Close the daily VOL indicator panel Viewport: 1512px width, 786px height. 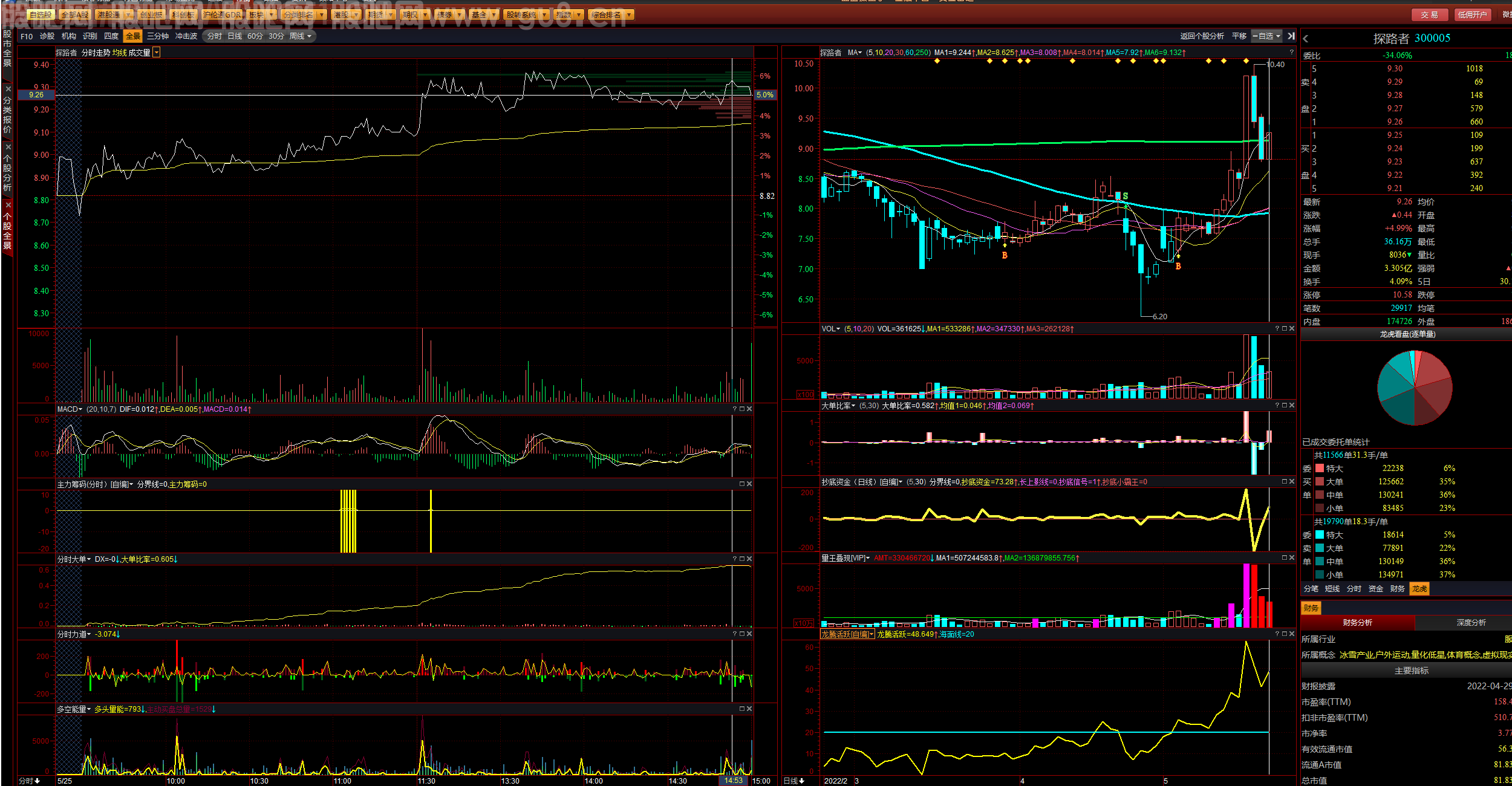1292,329
